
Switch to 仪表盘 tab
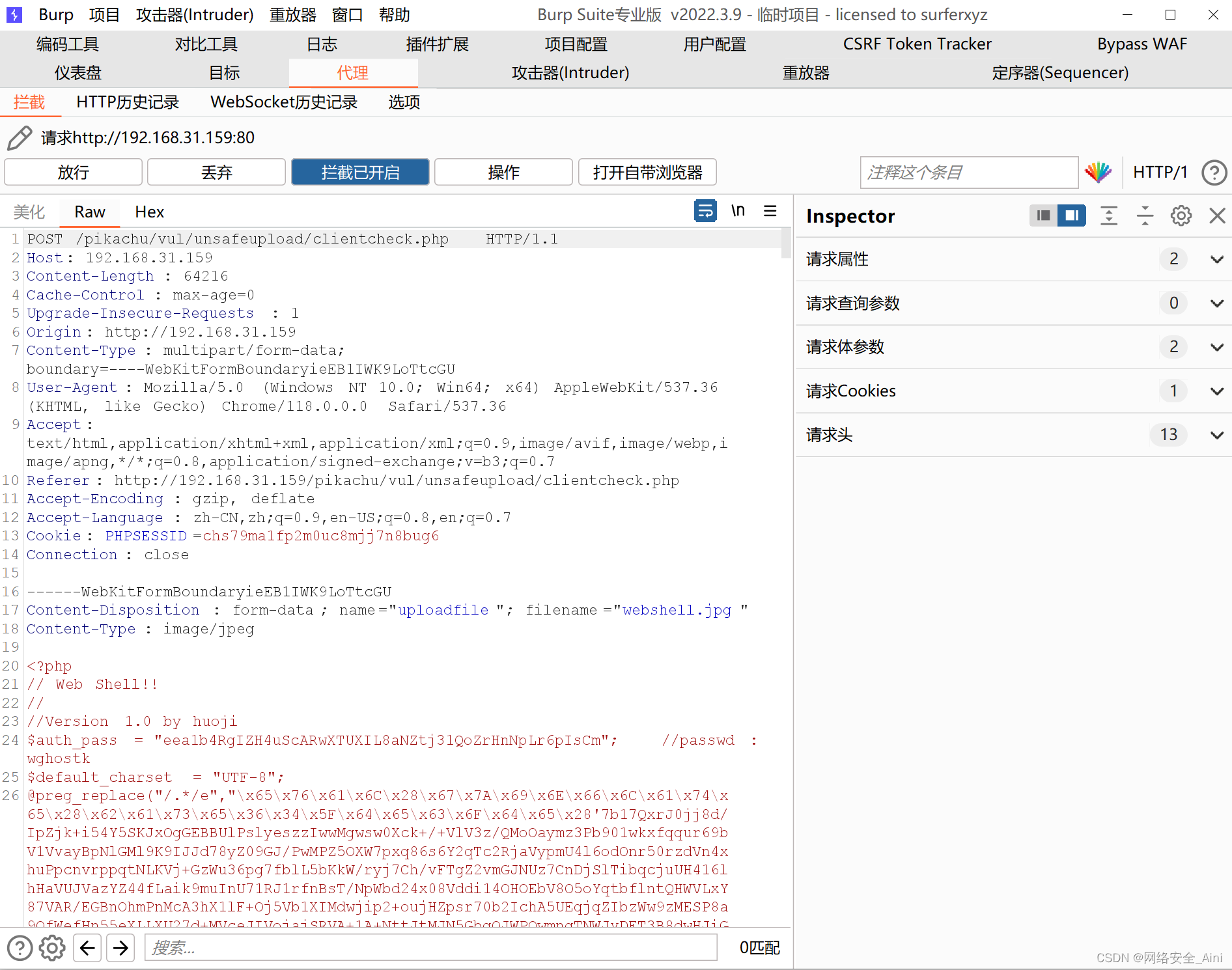pos(78,73)
